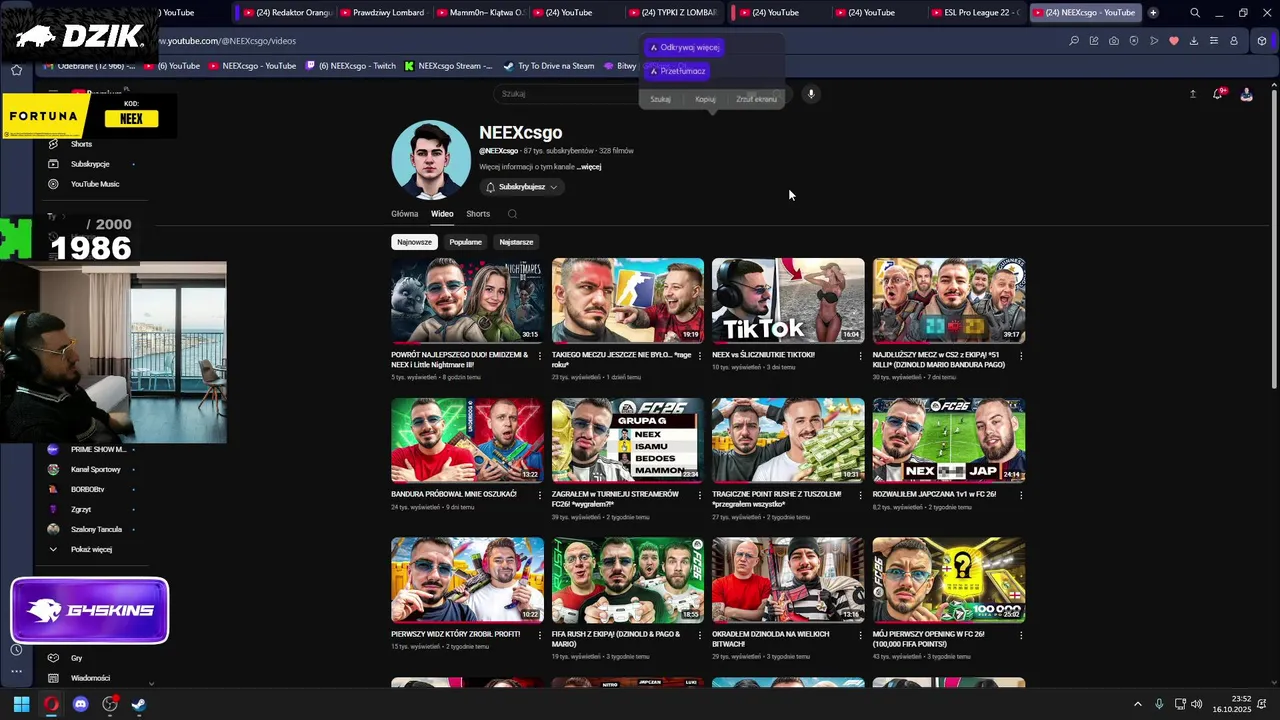Click Opera toolbar find-in-page magnifier icon

click(1074, 41)
